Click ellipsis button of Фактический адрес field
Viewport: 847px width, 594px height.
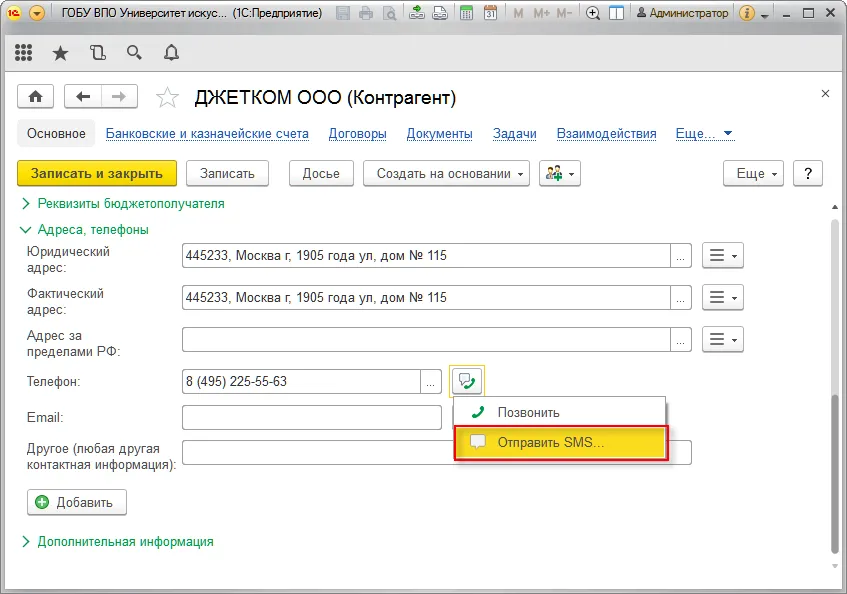681,298
